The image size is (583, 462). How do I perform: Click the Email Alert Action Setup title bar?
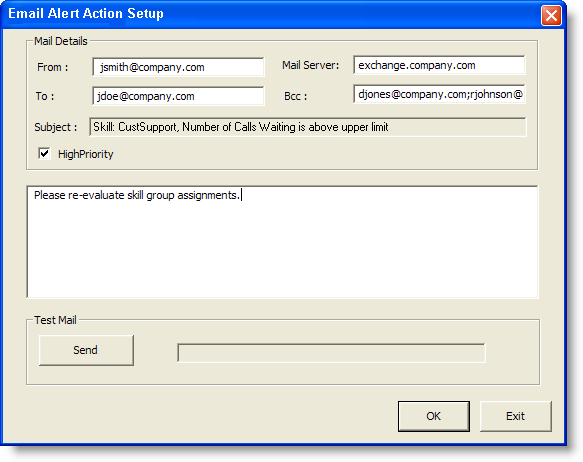(x=271, y=14)
